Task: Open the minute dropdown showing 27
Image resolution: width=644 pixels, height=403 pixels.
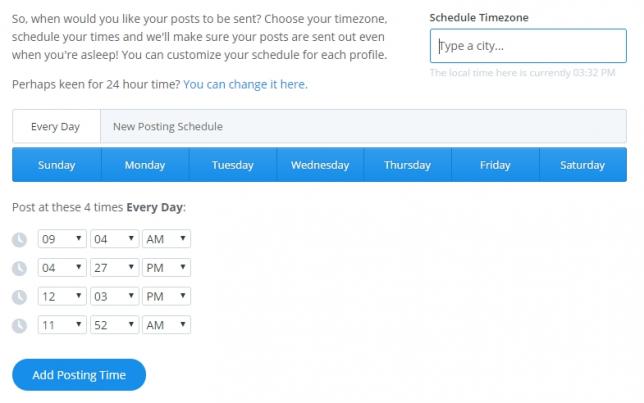Action: click(x=115, y=267)
